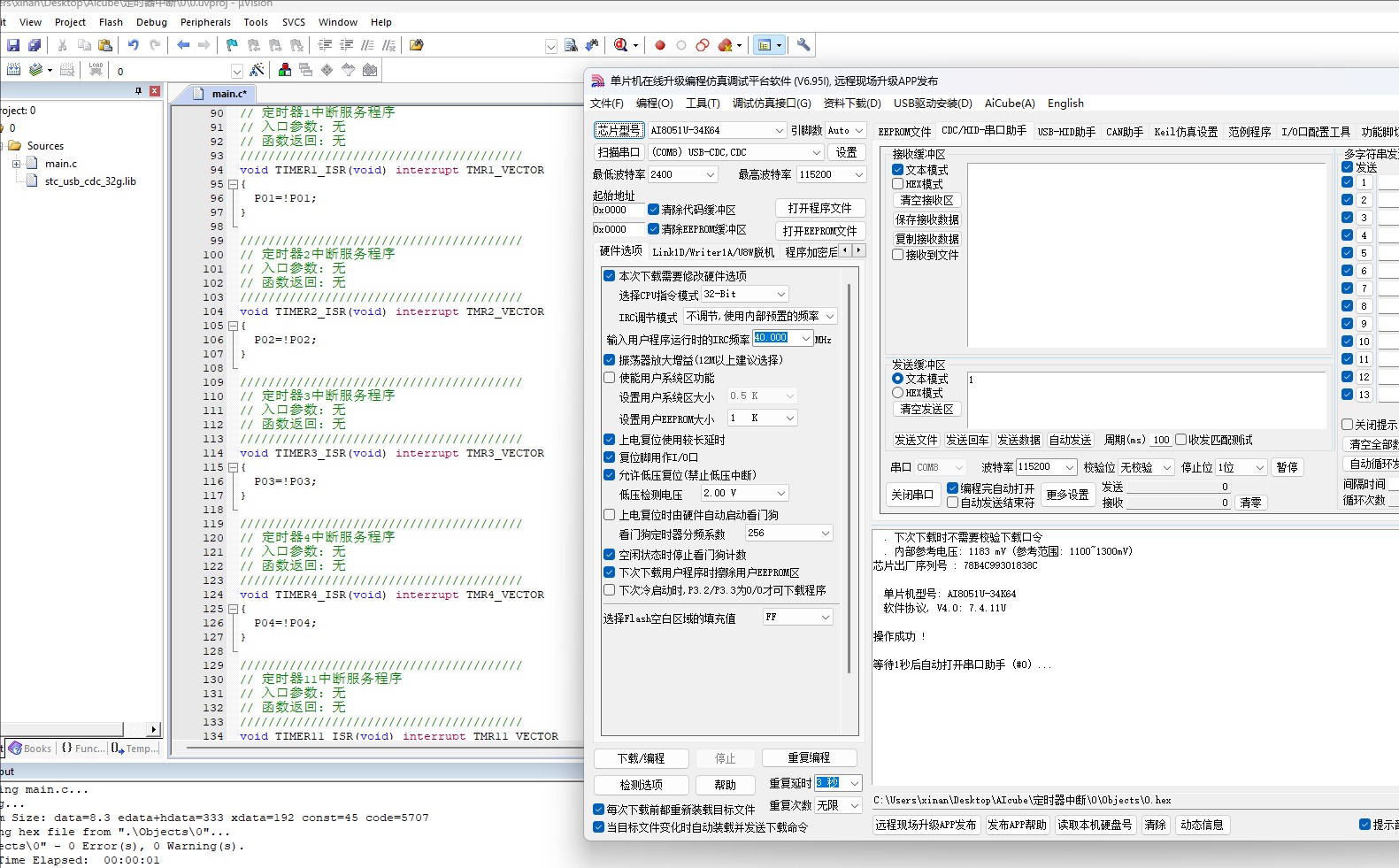The height and width of the screenshot is (868, 1399).
Task: Close the Project pane red X
Action: [155, 91]
